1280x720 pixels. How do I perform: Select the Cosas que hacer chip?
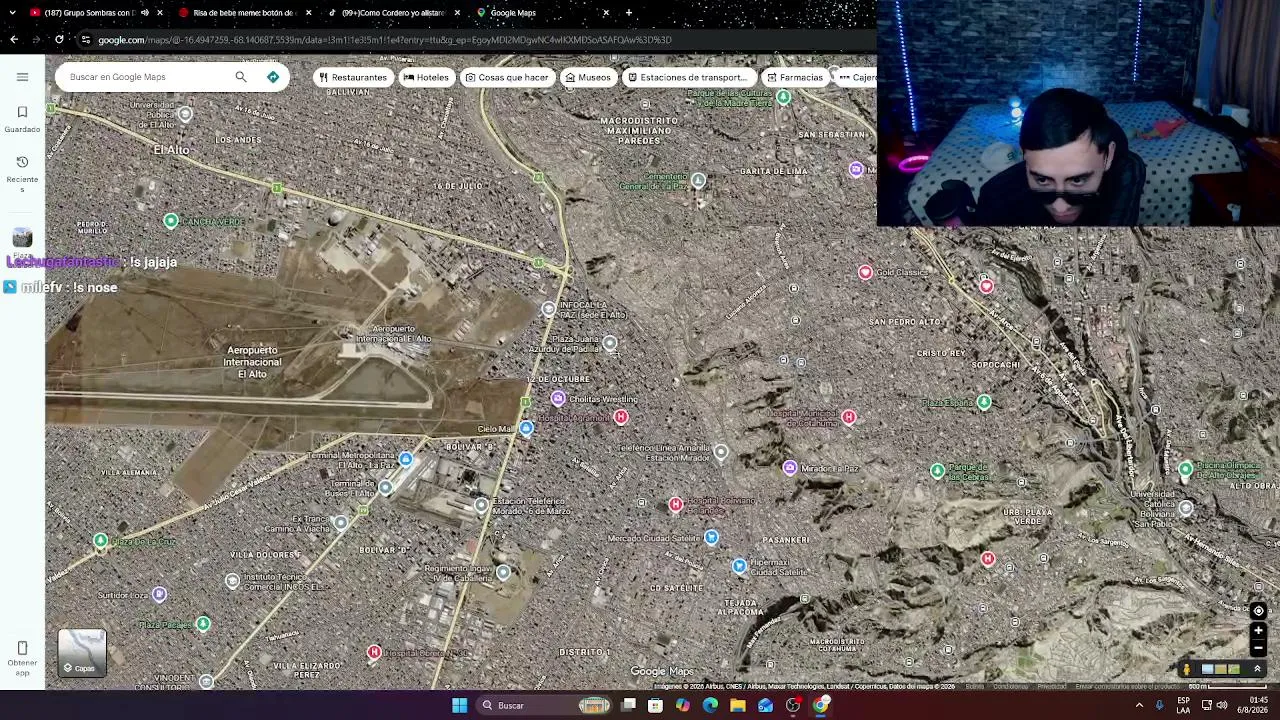point(507,77)
